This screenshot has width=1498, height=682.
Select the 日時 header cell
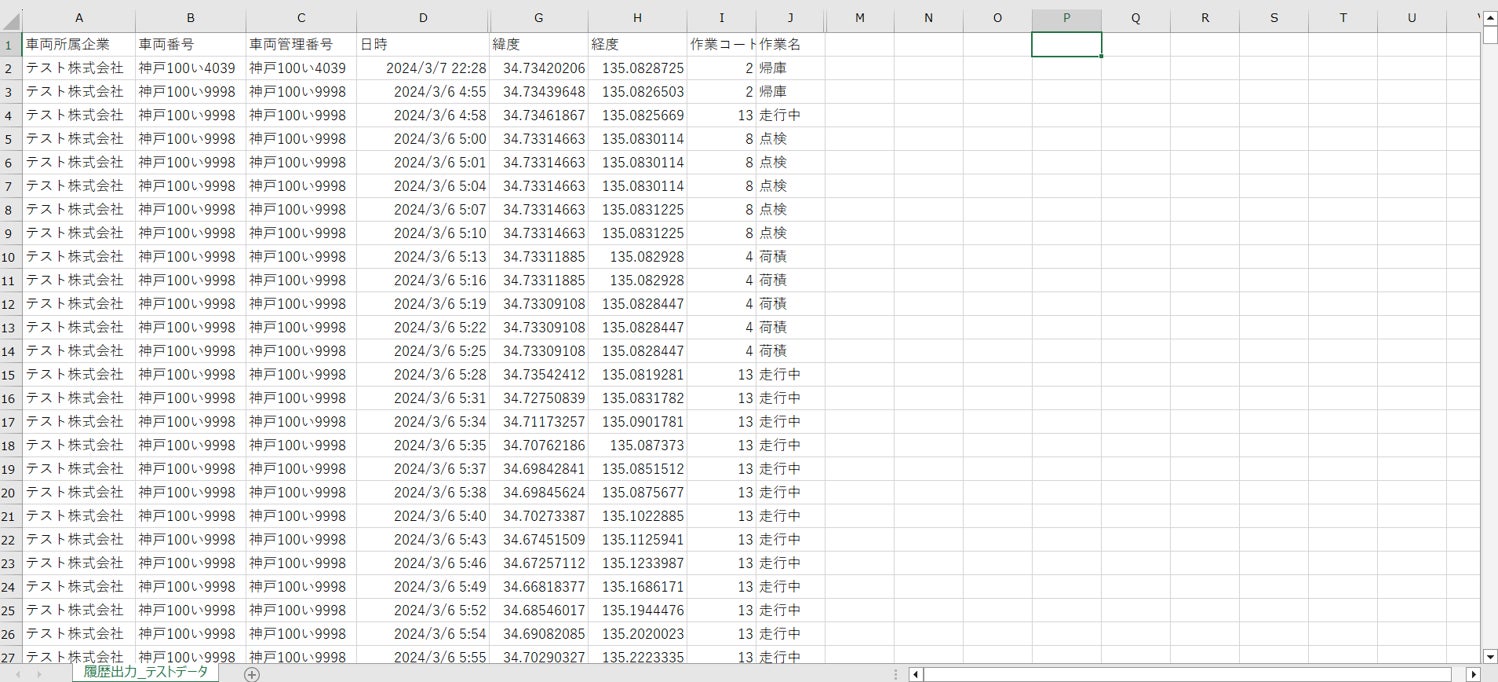[x=423, y=44]
